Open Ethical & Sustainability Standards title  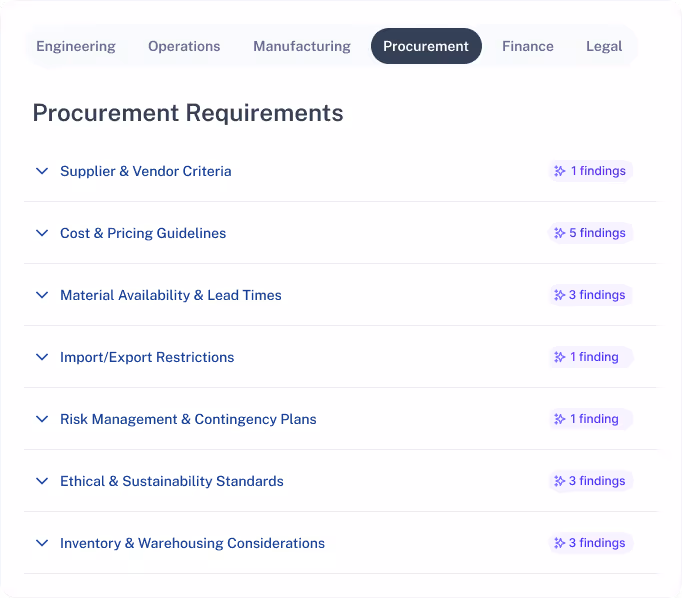[x=172, y=481]
